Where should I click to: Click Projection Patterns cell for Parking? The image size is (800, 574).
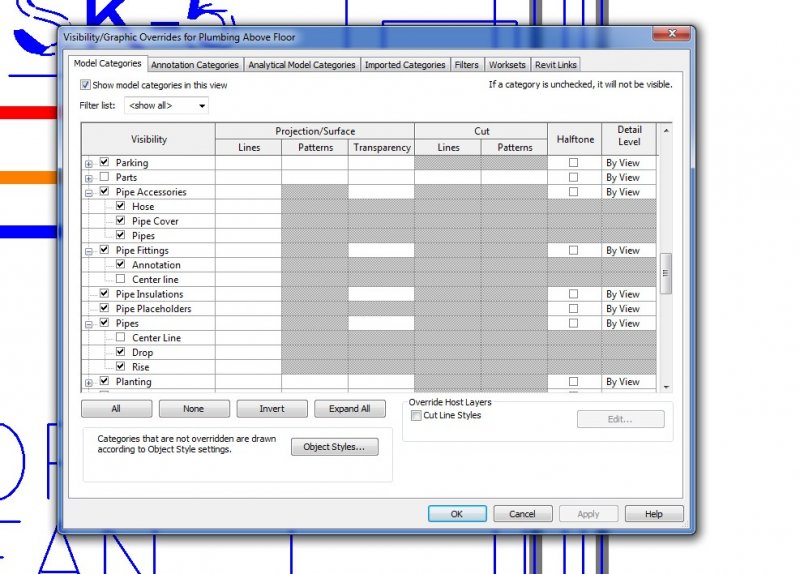(x=315, y=163)
